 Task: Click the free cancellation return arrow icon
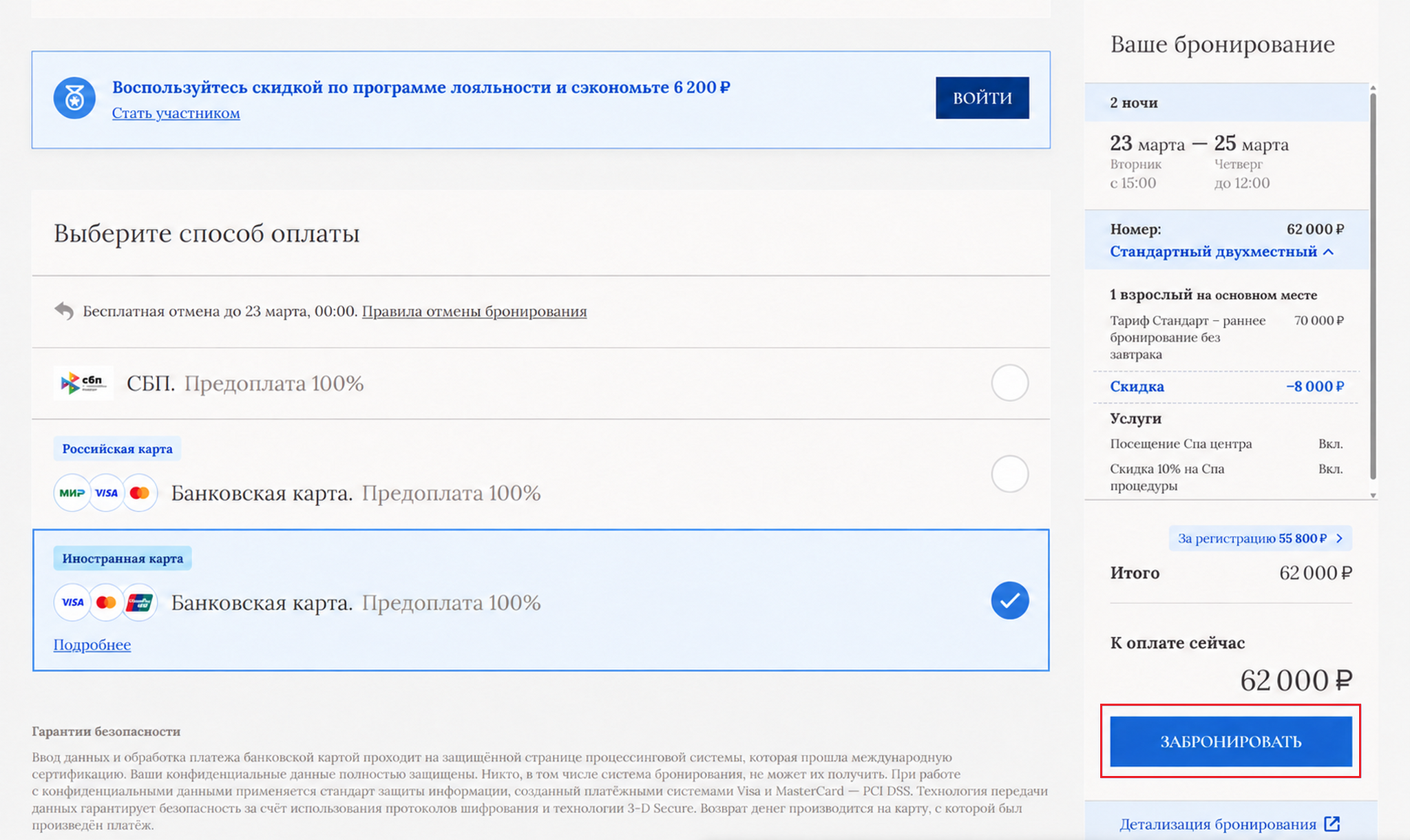(x=64, y=311)
